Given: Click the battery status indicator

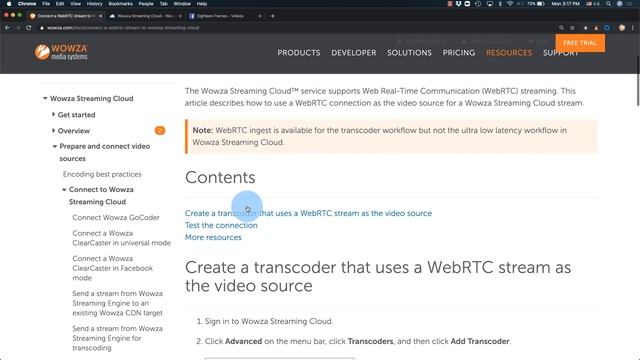Looking at the screenshot, I should click(x=536, y=4).
